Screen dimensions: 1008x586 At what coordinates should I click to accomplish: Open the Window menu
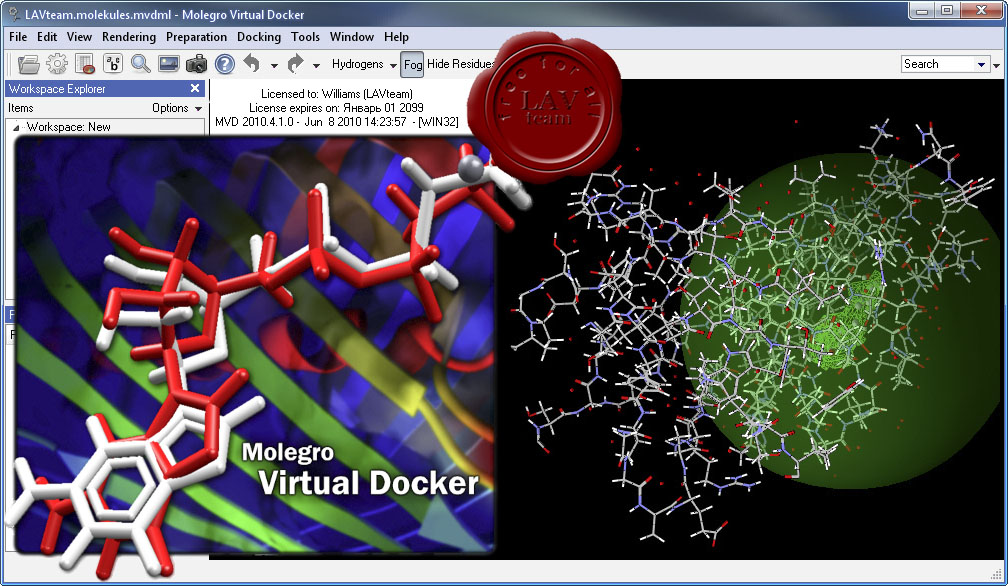pyautogui.click(x=352, y=37)
